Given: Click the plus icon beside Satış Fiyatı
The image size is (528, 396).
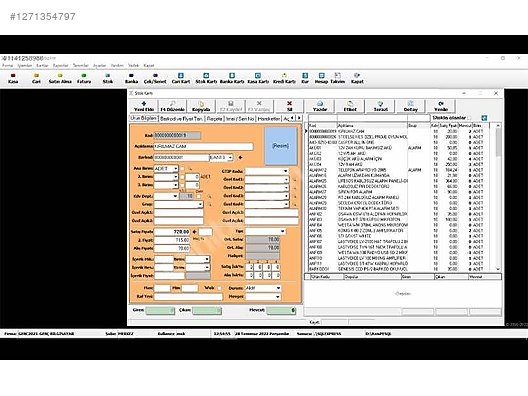Looking at the screenshot, I should click(194, 232).
